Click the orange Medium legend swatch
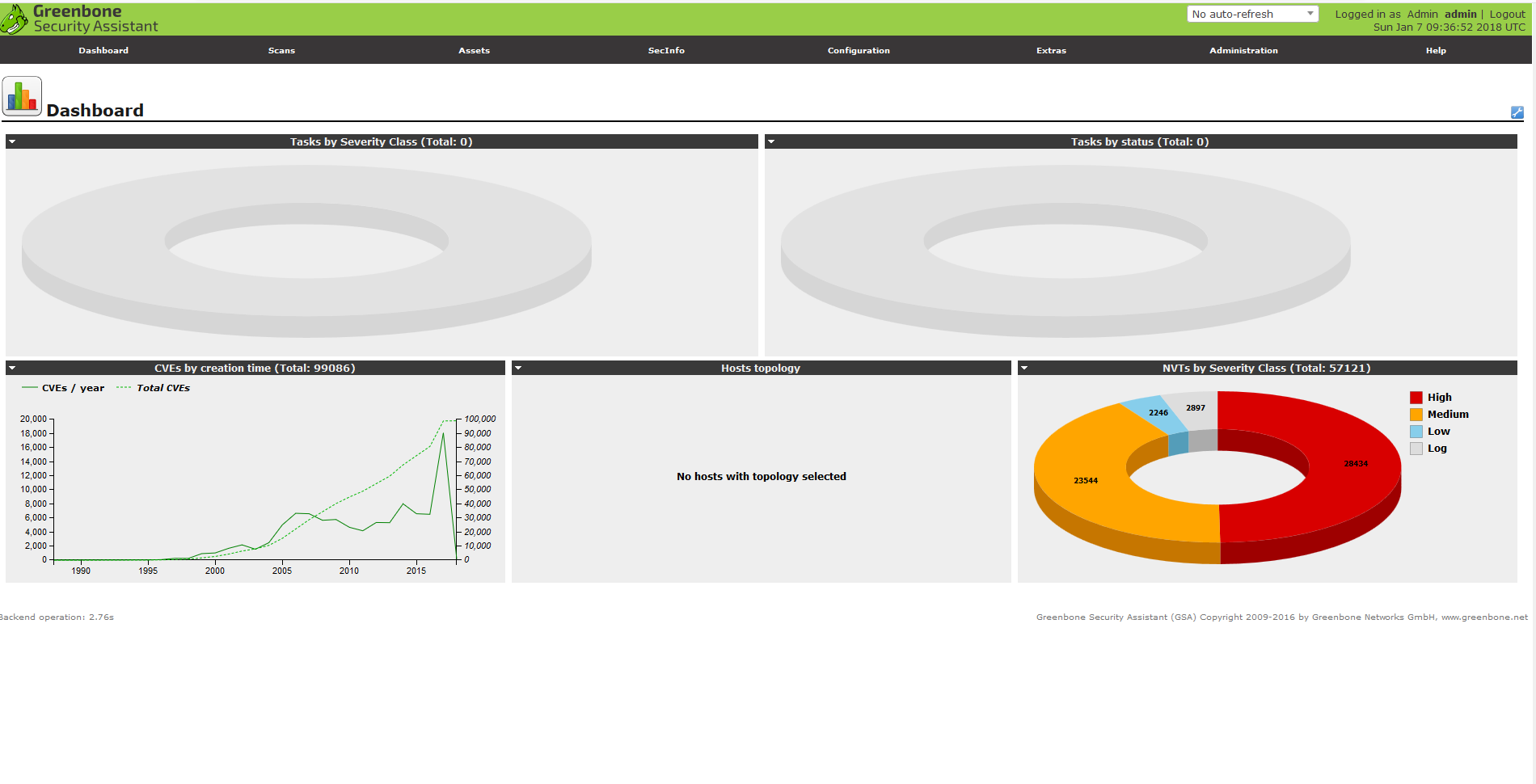This screenshot has height=784, width=1536. (x=1416, y=415)
